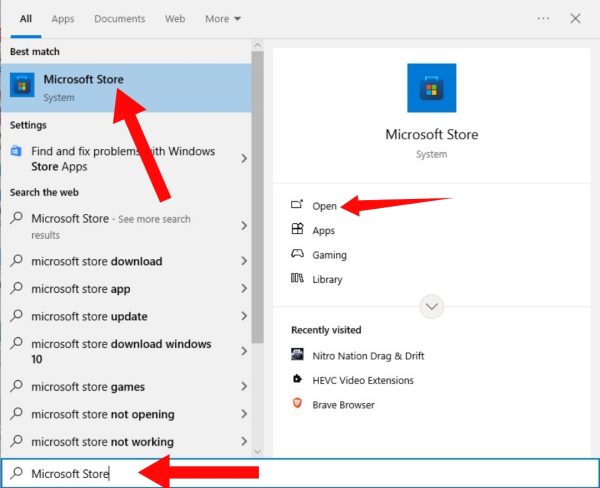Viewport: 600px width, 488px height.
Task: Expand arrow for microsoft store not opening
Action: click(x=244, y=414)
